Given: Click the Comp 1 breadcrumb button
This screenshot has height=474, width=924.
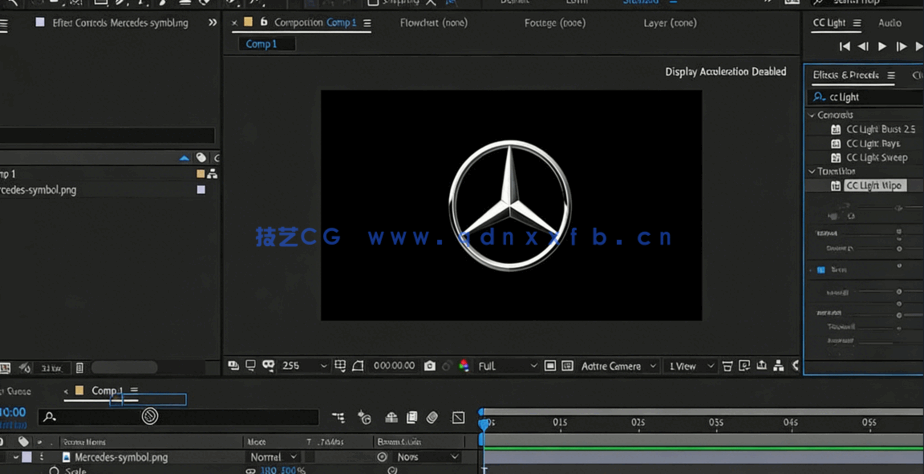Looking at the screenshot, I should pyautogui.click(x=262, y=44).
